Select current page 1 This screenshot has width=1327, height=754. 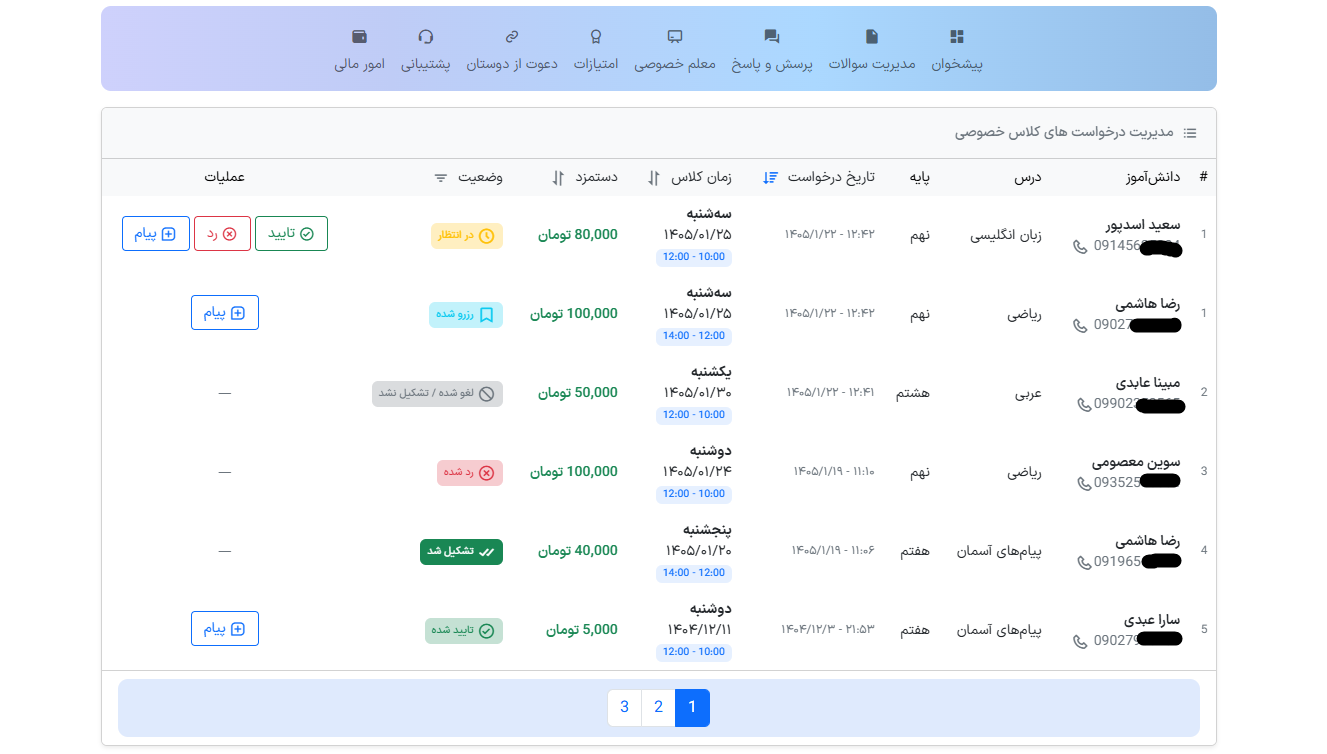(x=692, y=708)
